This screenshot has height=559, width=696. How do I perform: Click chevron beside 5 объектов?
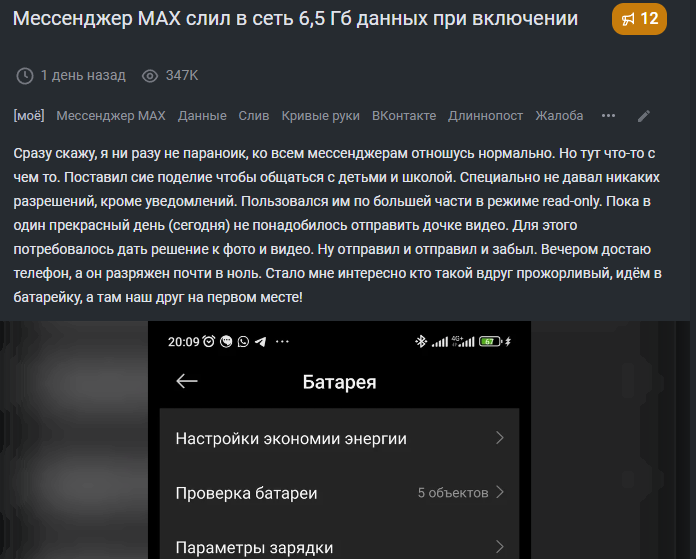pyautogui.click(x=500, y=492)
